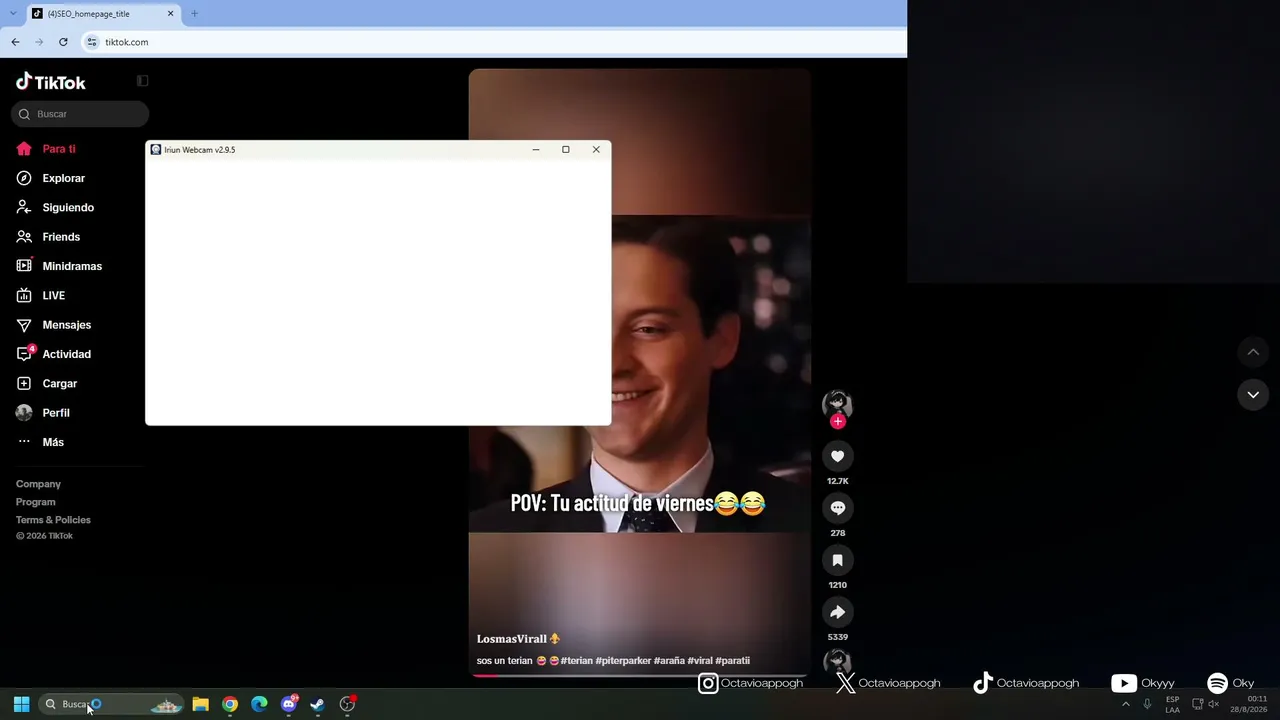The width and height of the screenshot is (1280, 720).
Task: Click the muted volume icon in tray
Action: coord(1214,704)
